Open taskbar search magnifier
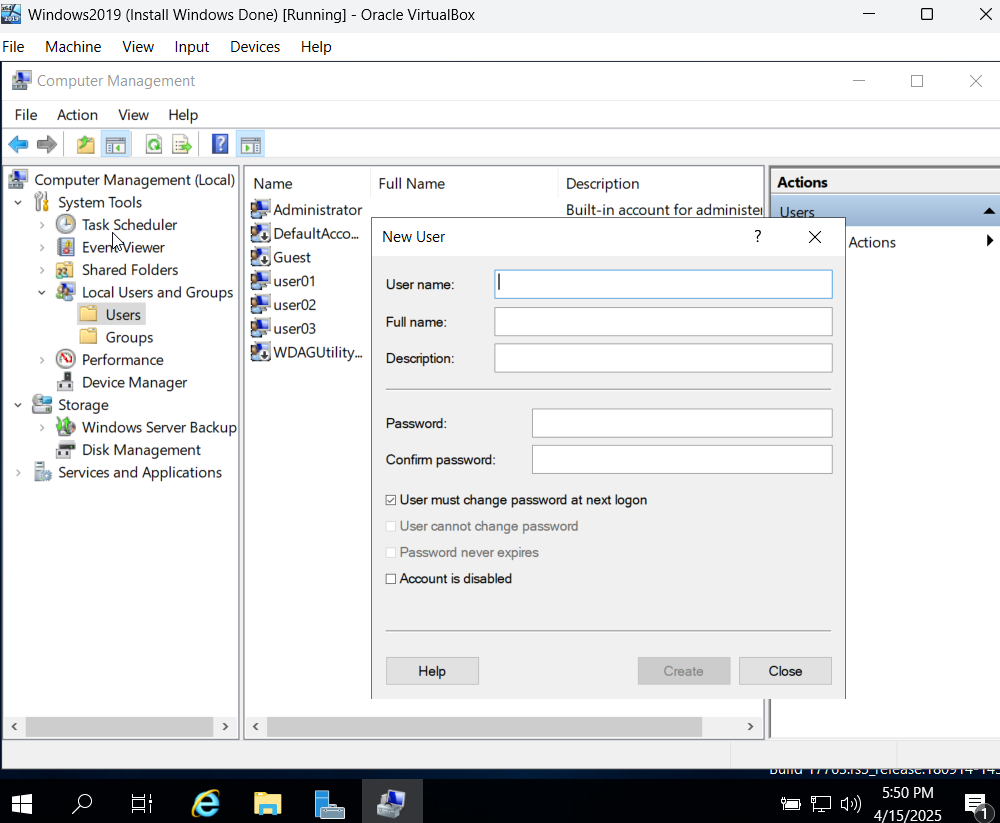The height and width of the screenshot is (823, 1000). [x=82, y=803]
